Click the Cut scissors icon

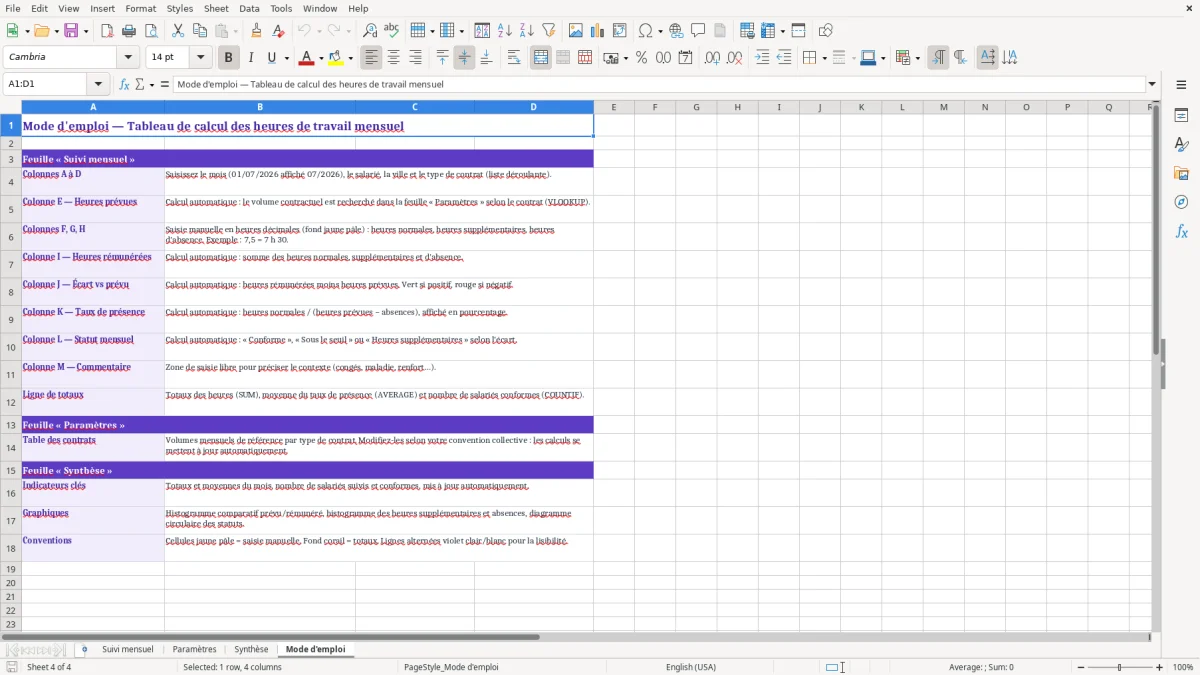178,31
